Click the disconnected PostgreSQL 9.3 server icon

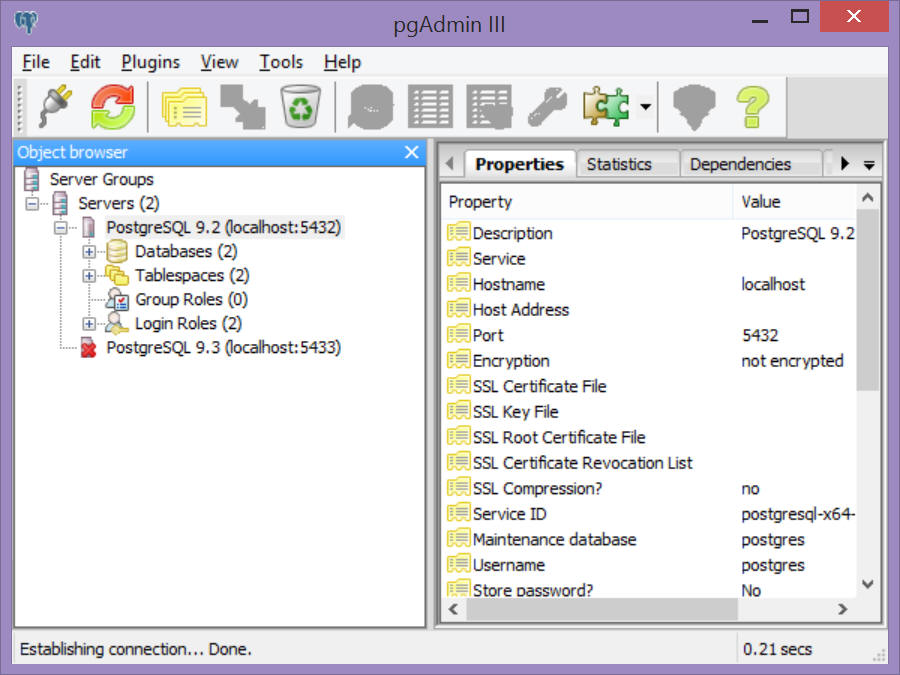pyautogui.click(x=88, y=348)
